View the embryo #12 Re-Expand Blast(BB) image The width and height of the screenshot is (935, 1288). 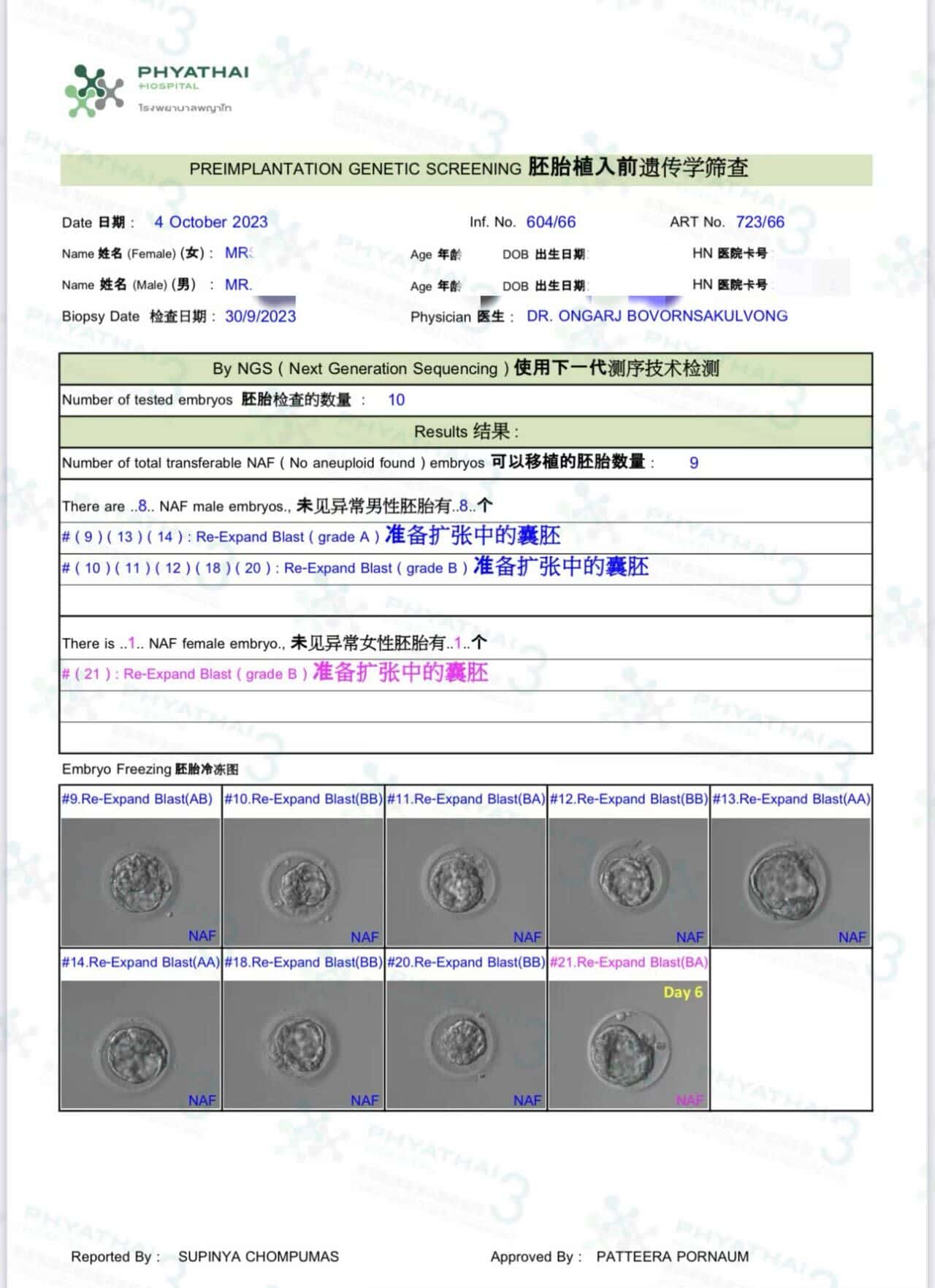(x=628, y=882)
